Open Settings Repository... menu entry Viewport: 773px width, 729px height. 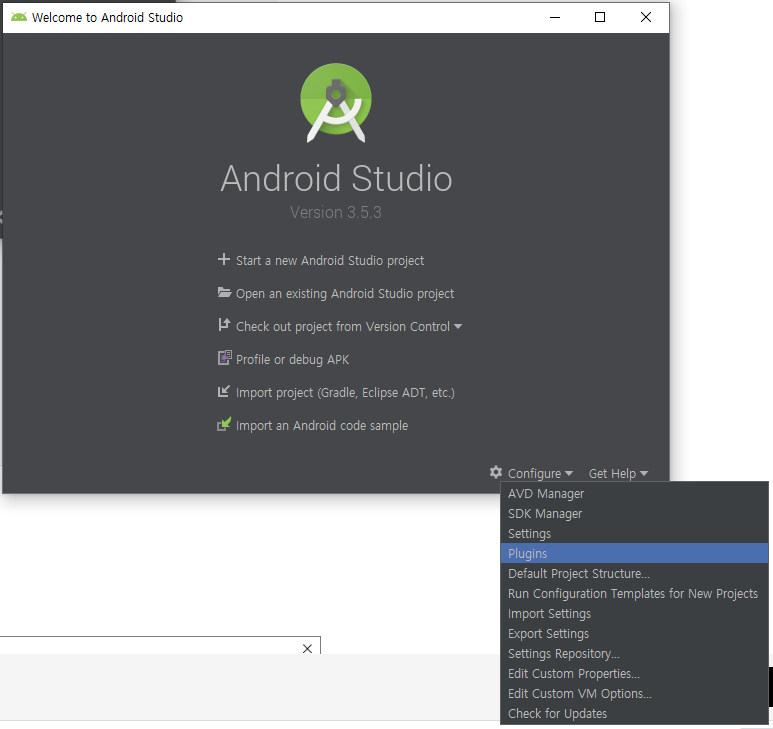pyautogui.click(x=634, y=654)
